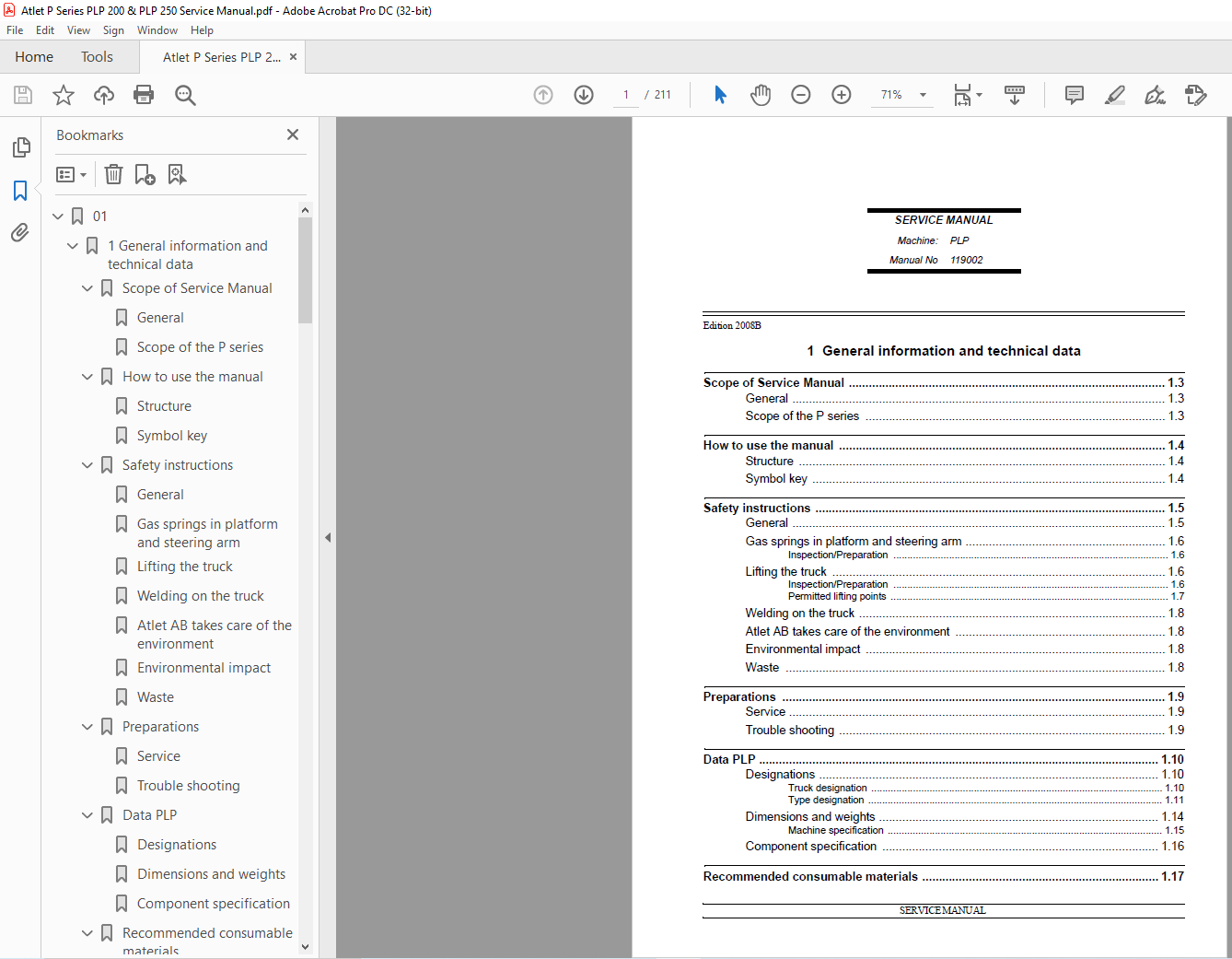Switch to the Tools tab
1232x959 pixels.
click(97, 57)
